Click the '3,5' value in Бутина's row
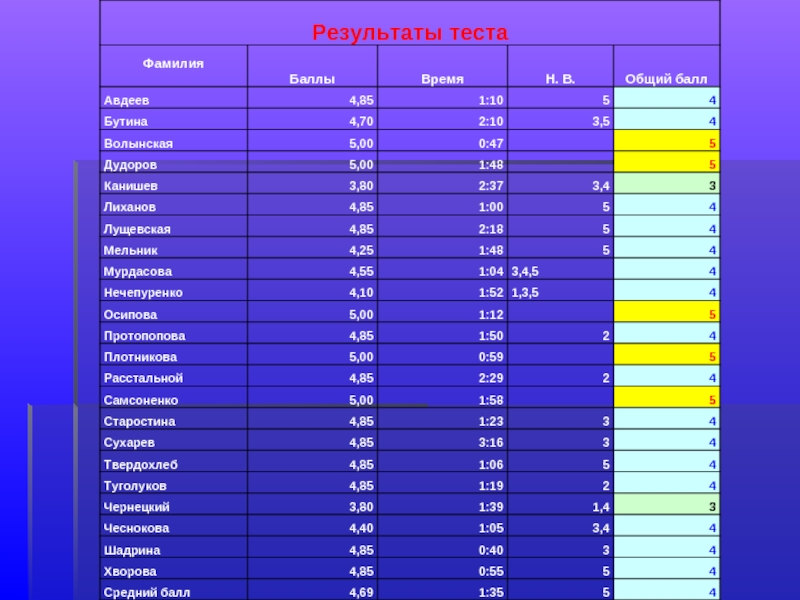Image resolution: width=800 pixels, height=600 pixels. click(601, 121)
